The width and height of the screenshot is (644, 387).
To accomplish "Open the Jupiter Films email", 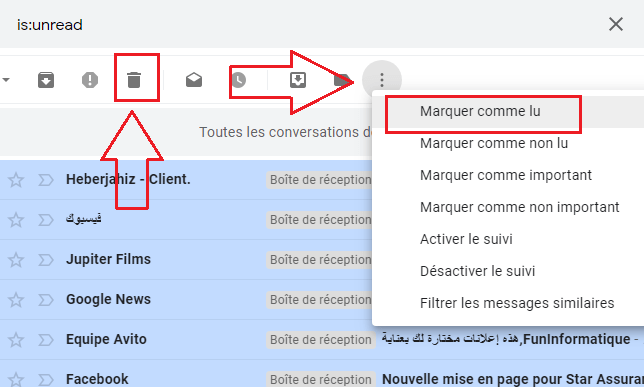I will coord(108,260).
